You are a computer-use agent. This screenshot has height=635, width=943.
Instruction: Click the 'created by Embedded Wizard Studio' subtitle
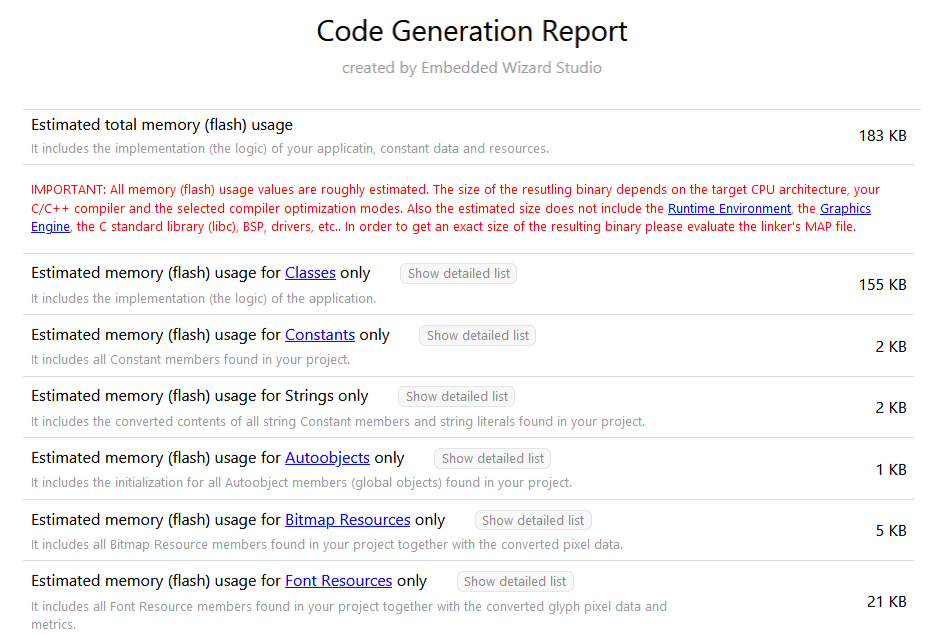click(472, 68)
